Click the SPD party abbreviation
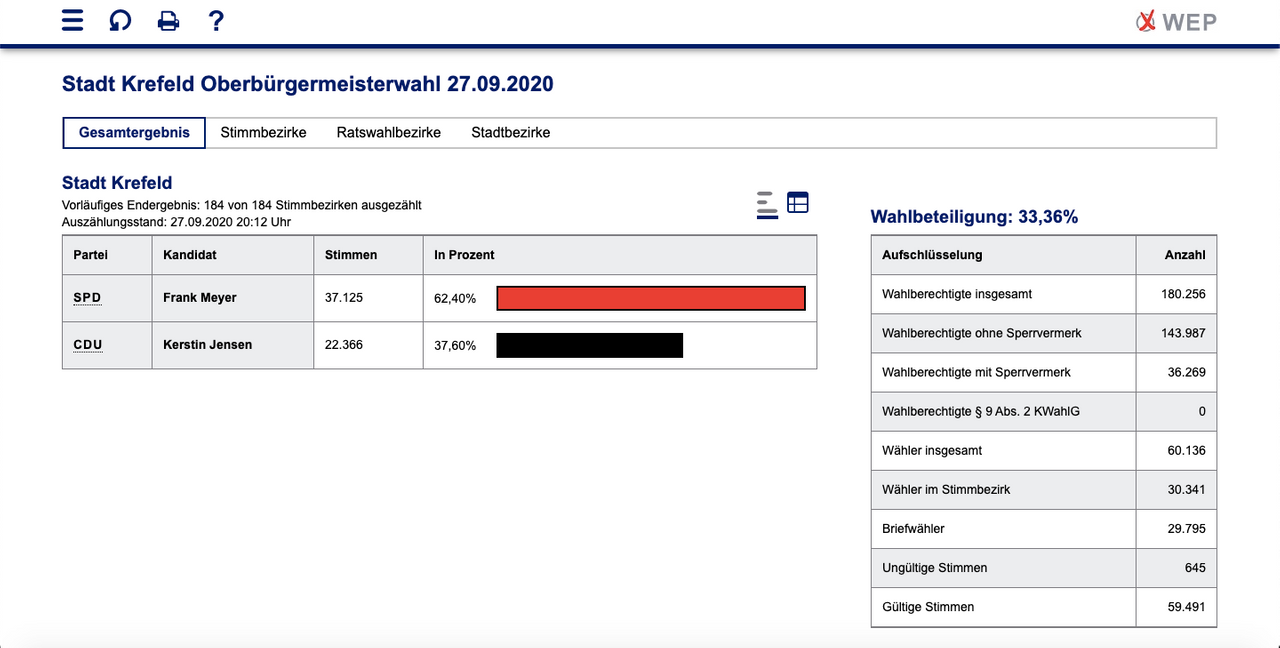The height and width of the screenshot is (648, 1280). click(x=88, y=298)
